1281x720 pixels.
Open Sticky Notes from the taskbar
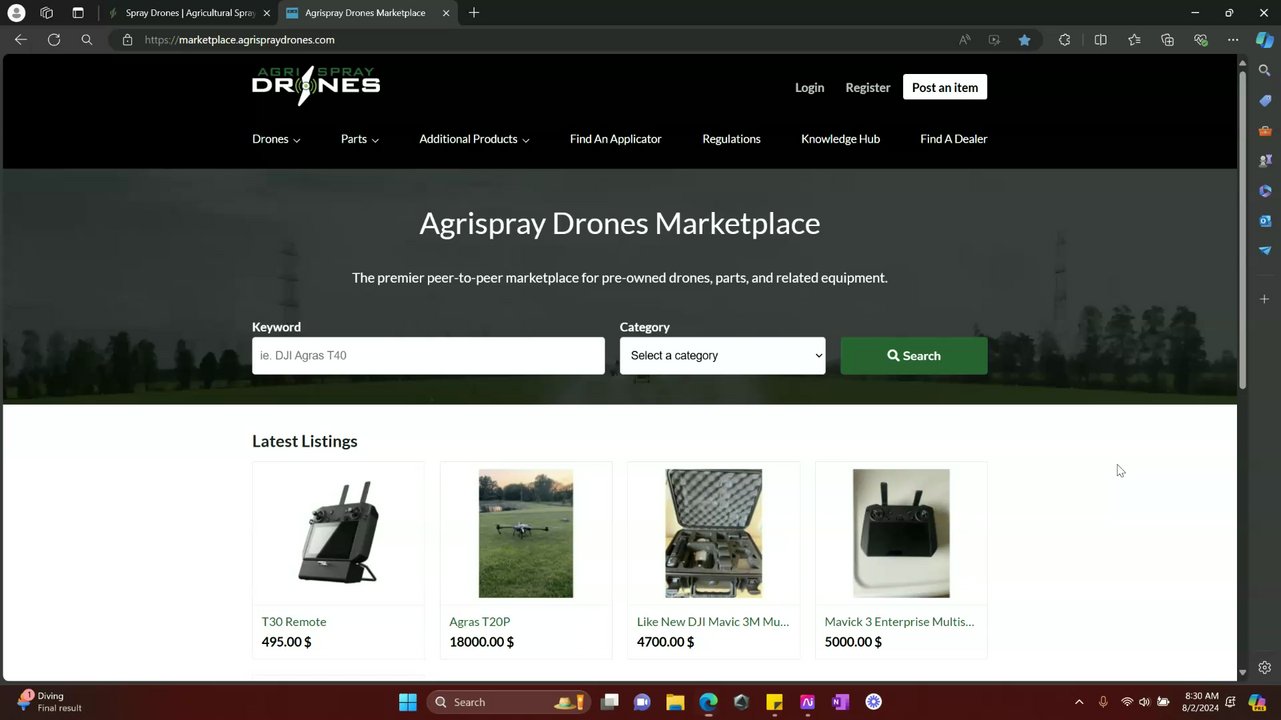(x=774, y=702)
